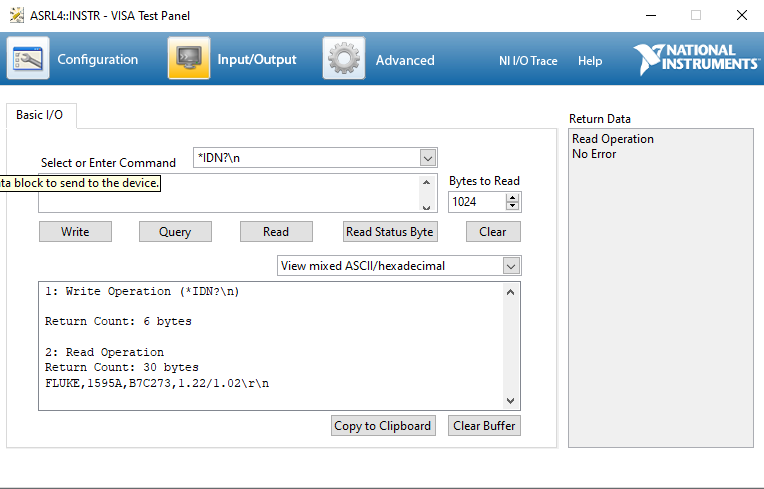Click the FLUKE,1595A response line
The width and height of the screenshot is (764, 489).
point(157,383)
